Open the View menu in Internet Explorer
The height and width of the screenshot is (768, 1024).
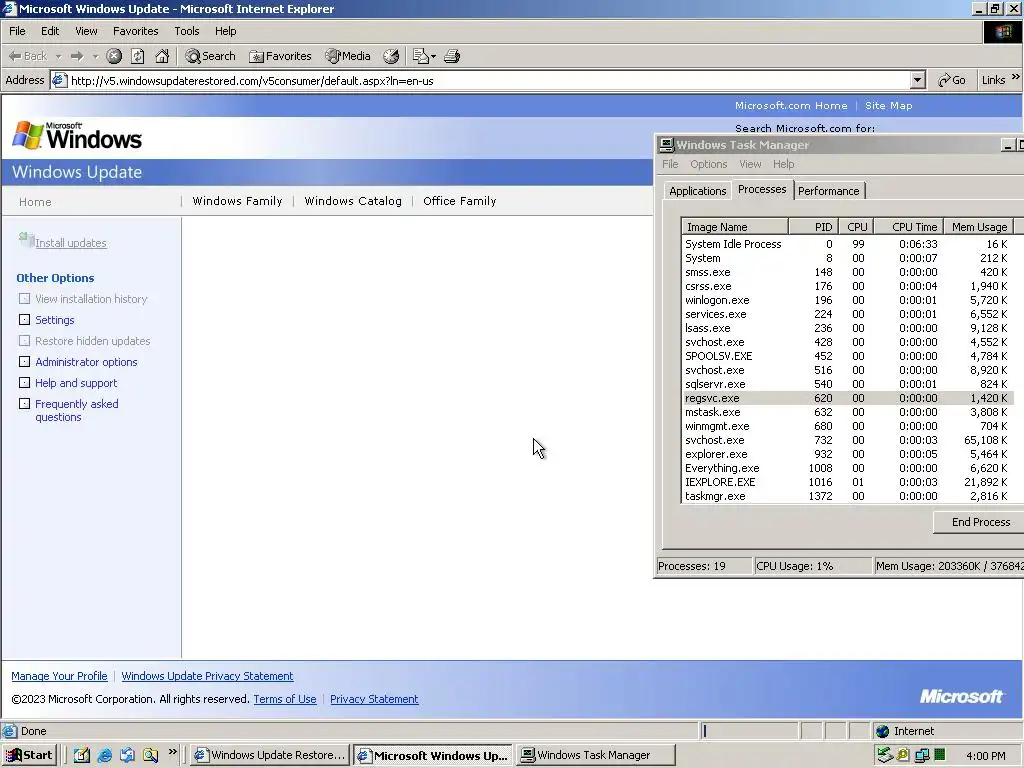[86, 31]
